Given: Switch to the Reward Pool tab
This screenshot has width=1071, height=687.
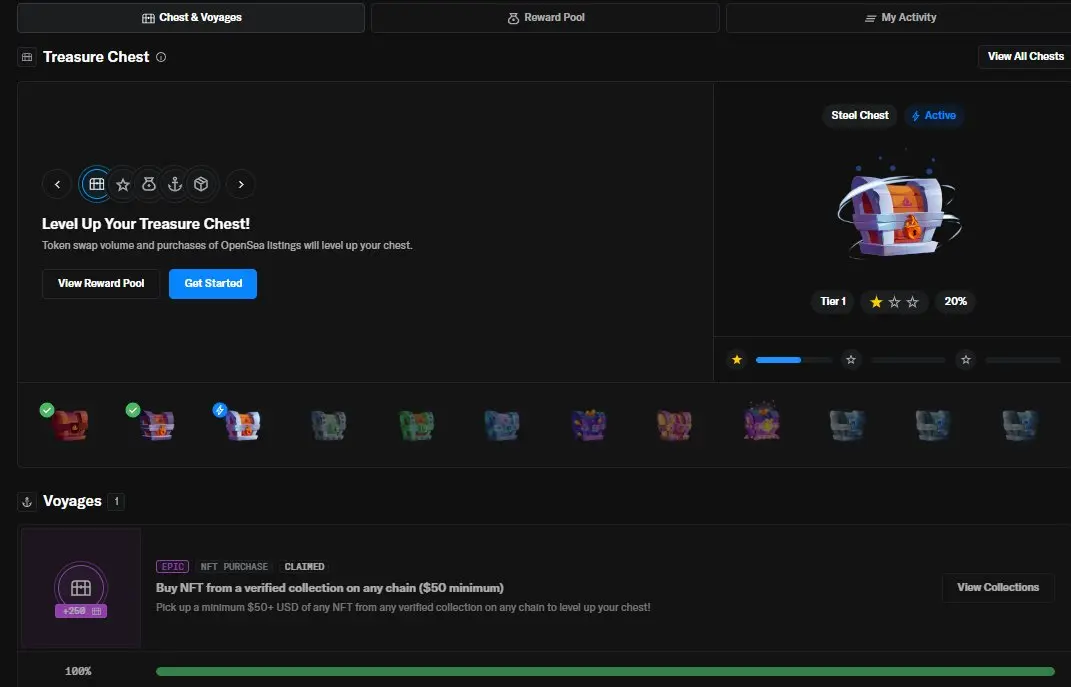Looking at the screenshot, I should pyautogui.click(x=545, y=18).
